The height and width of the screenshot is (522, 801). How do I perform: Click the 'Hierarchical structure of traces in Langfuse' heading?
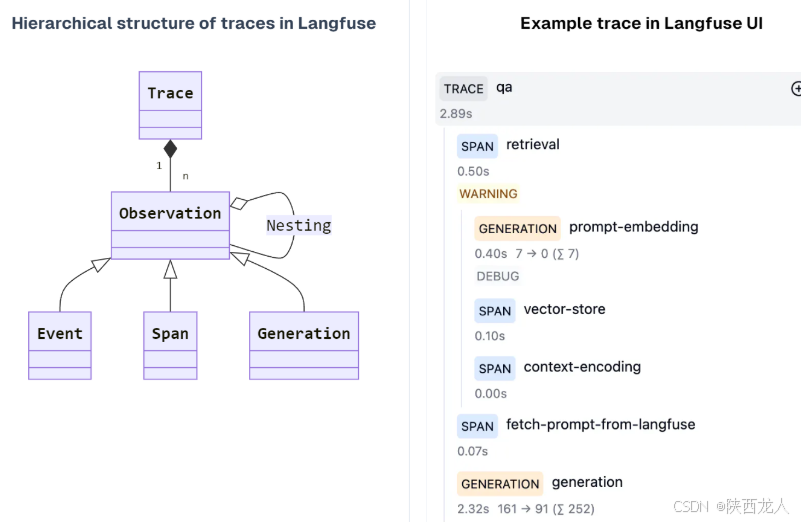tap(194, 23)
